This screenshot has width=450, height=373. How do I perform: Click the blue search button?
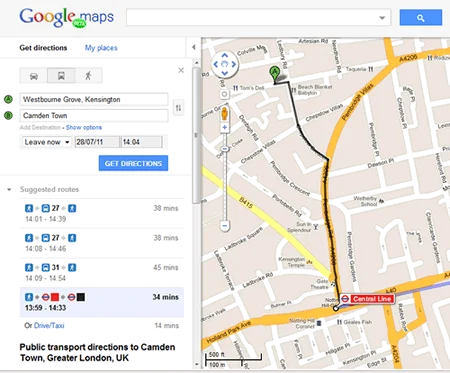coord(421,18)
